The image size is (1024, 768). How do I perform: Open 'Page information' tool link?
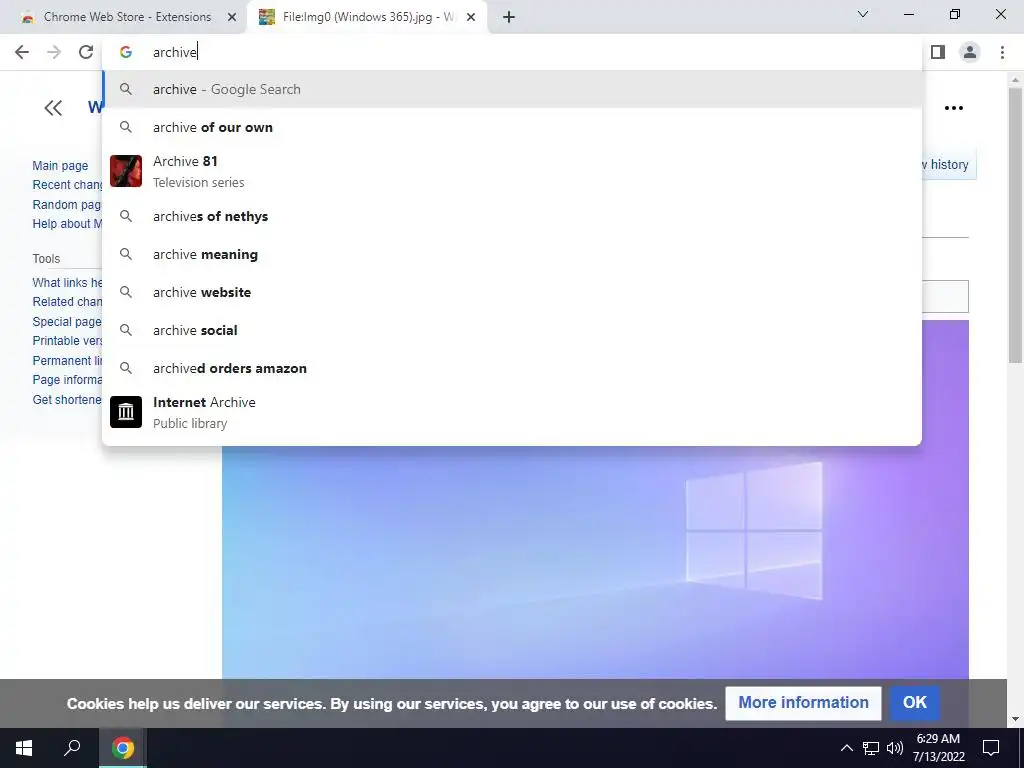[x=67, y=379]
